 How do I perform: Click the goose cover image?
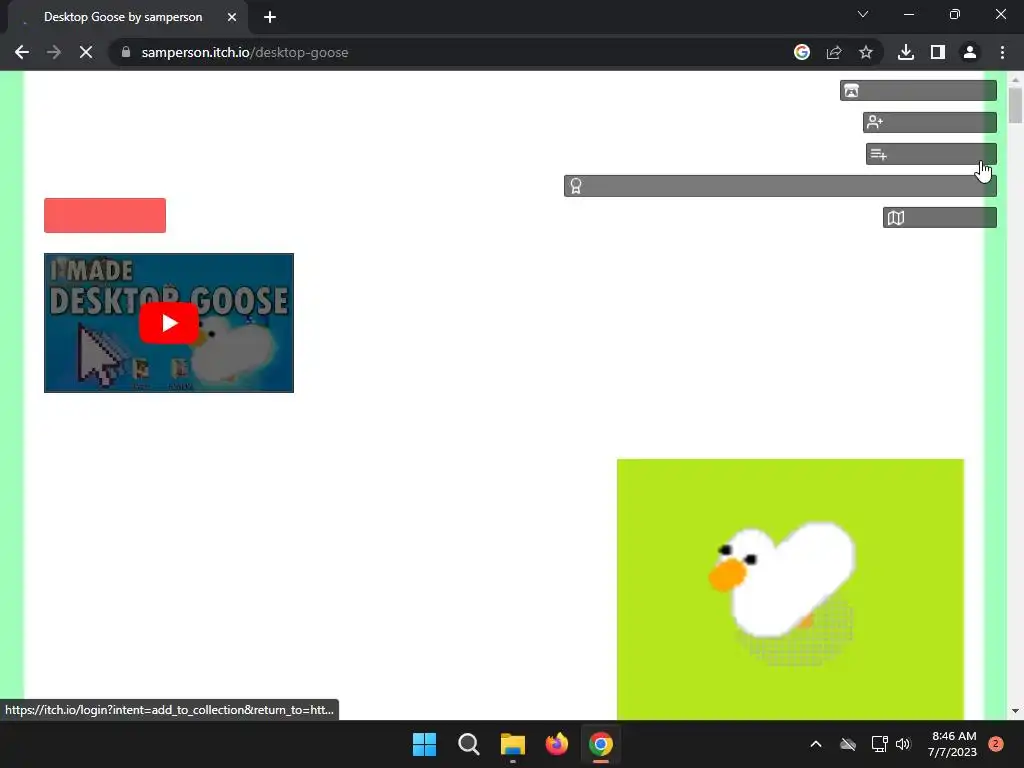click(790, 589)
